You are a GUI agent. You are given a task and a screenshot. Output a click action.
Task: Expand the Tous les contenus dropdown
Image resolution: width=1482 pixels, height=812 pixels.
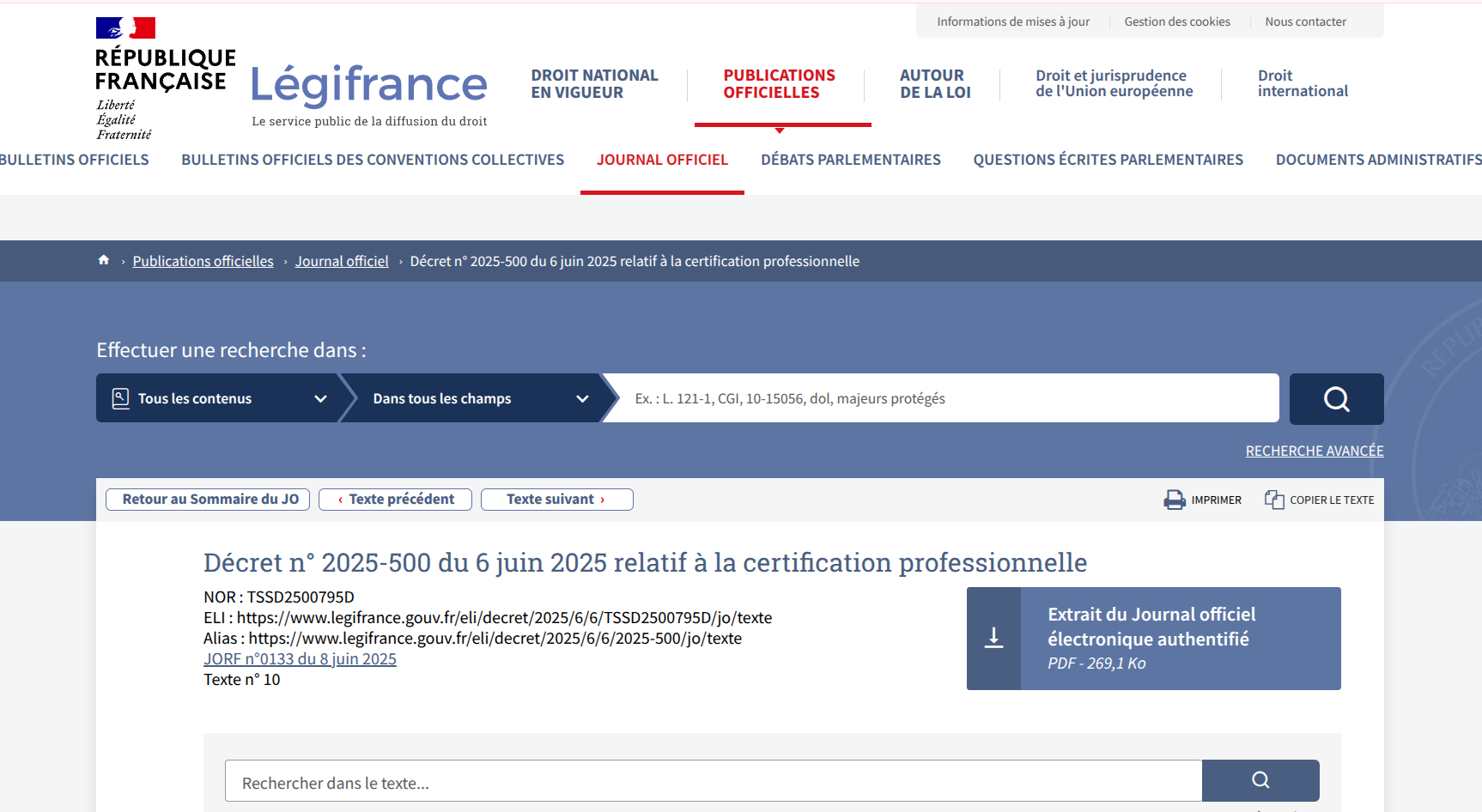(217, 398)
